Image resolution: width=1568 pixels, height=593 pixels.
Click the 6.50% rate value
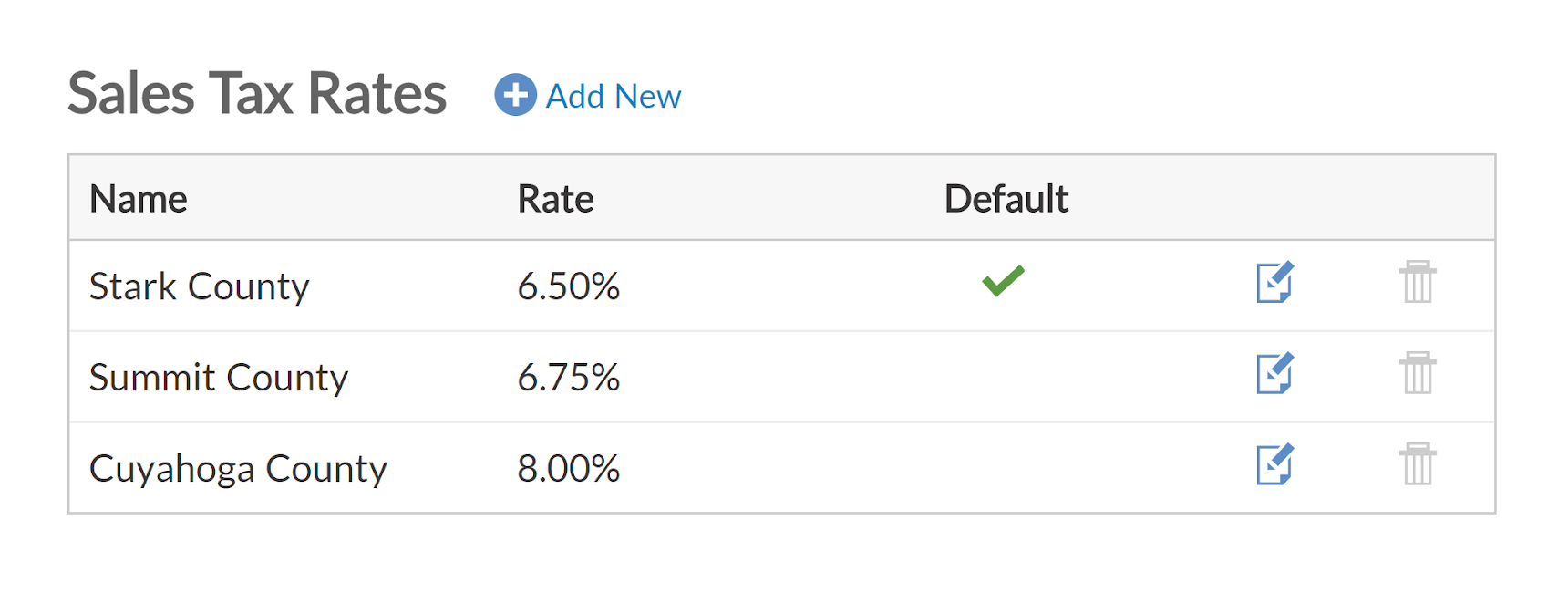(569, 286)
